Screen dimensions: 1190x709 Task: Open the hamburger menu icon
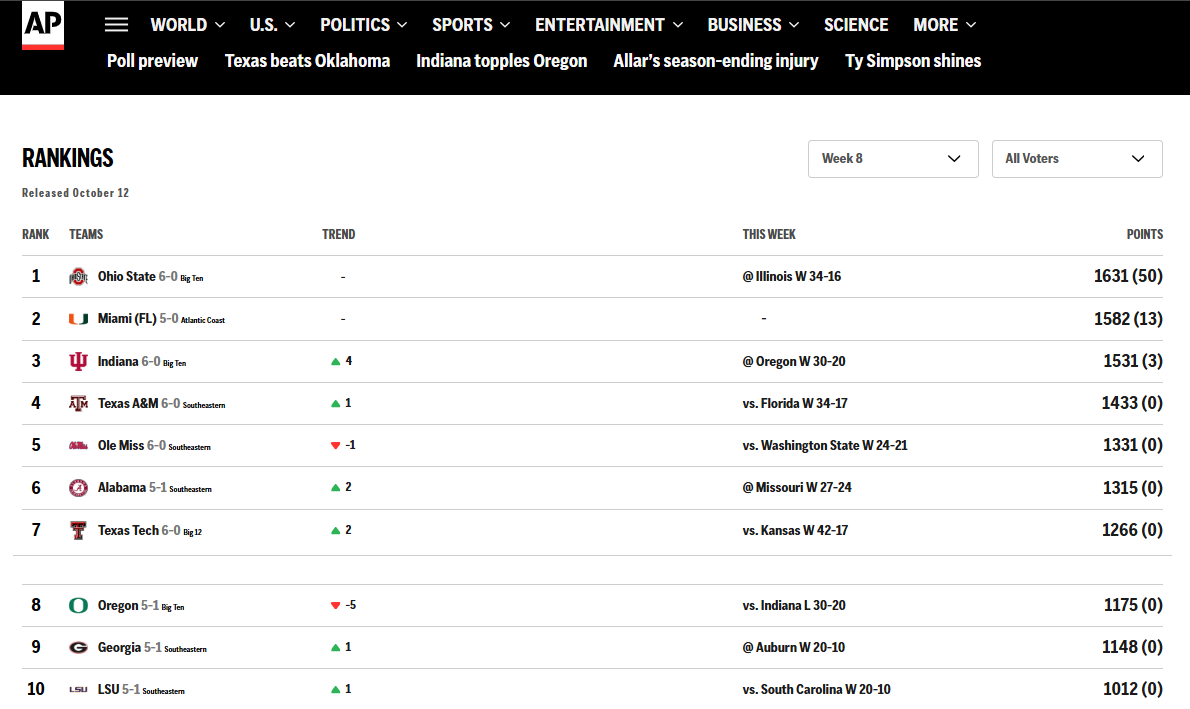(117, 25)
